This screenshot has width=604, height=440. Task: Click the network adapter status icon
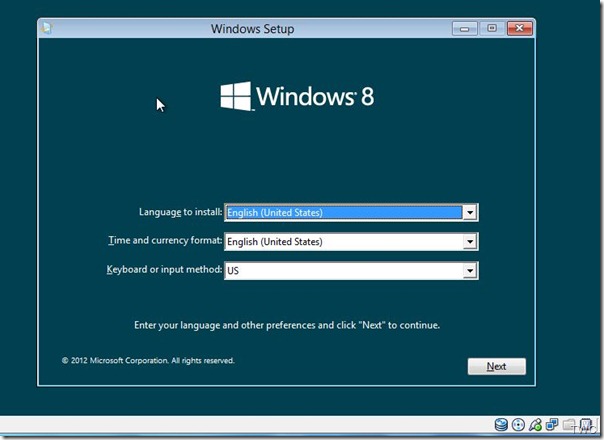tap(552, 425)
